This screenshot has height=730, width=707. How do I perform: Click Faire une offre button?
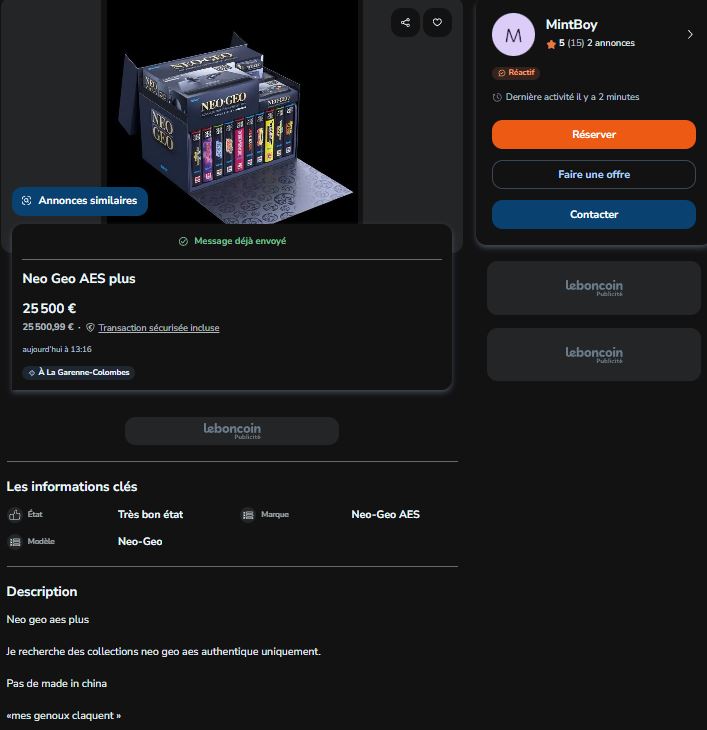593,174
